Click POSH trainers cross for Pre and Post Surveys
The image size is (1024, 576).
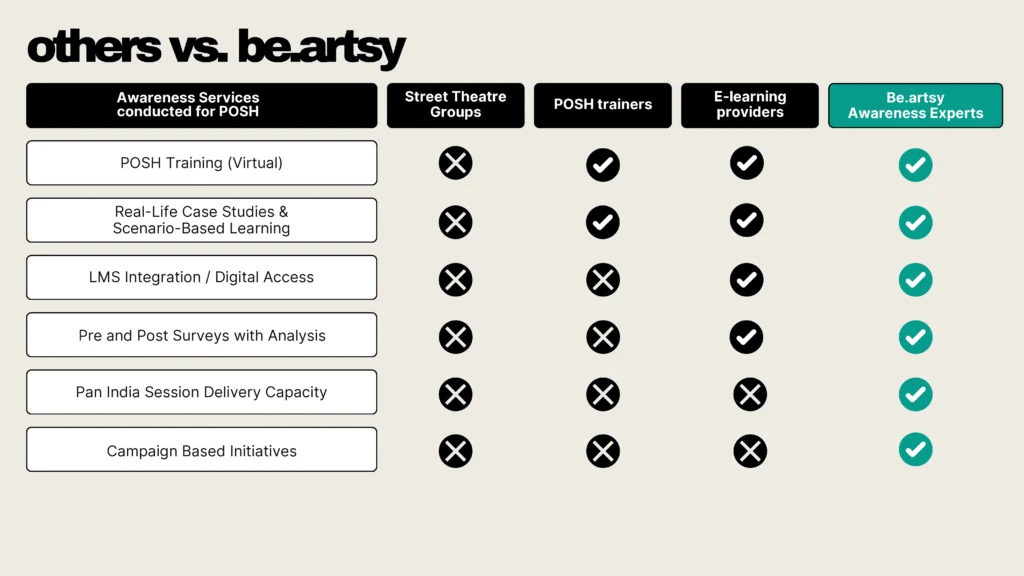click(603, 337)
